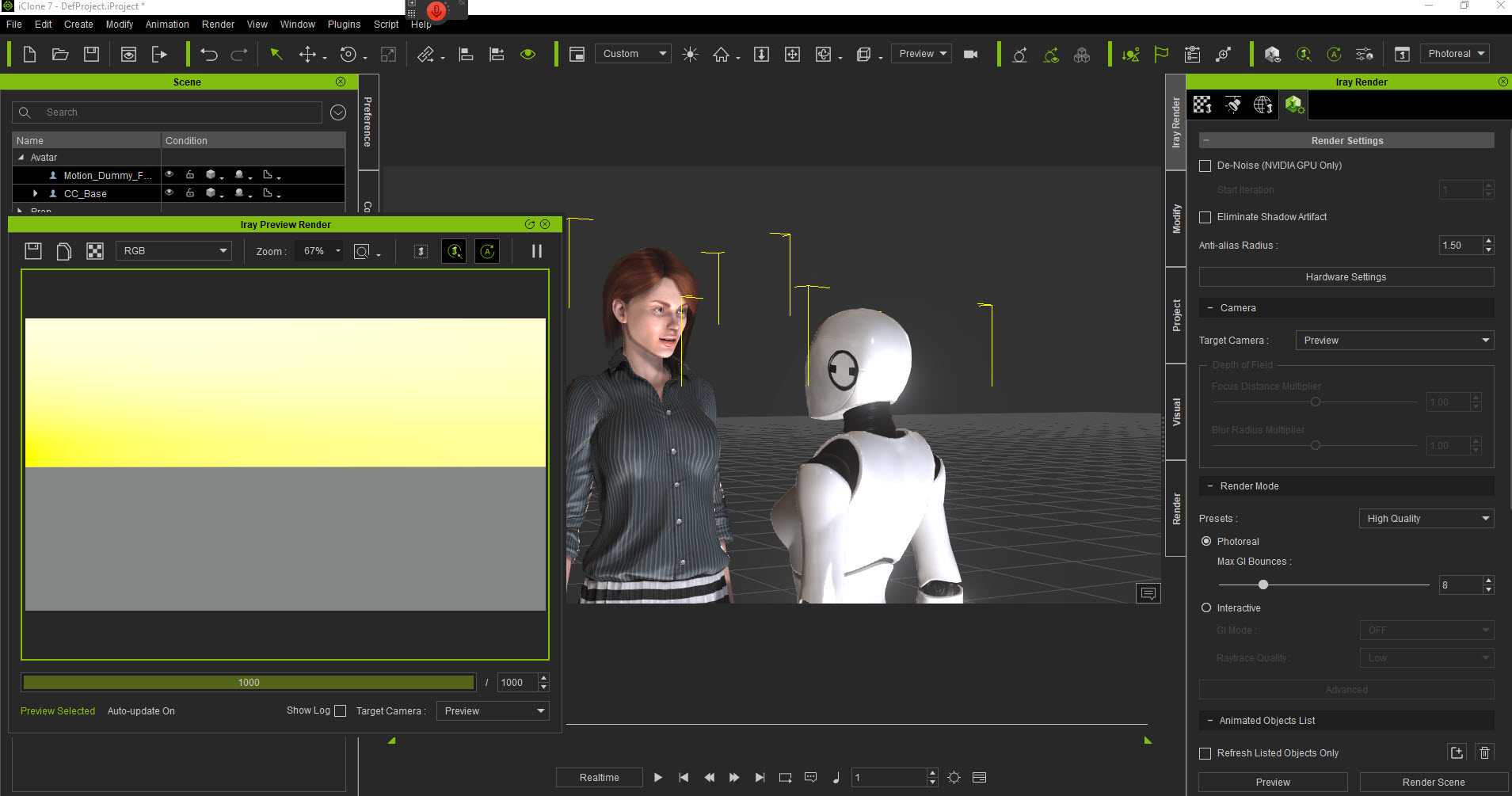The height and width of the screenshot is (796, 1512).
Task: Select the Photoreal radio button
Action: coord(1206,542)
